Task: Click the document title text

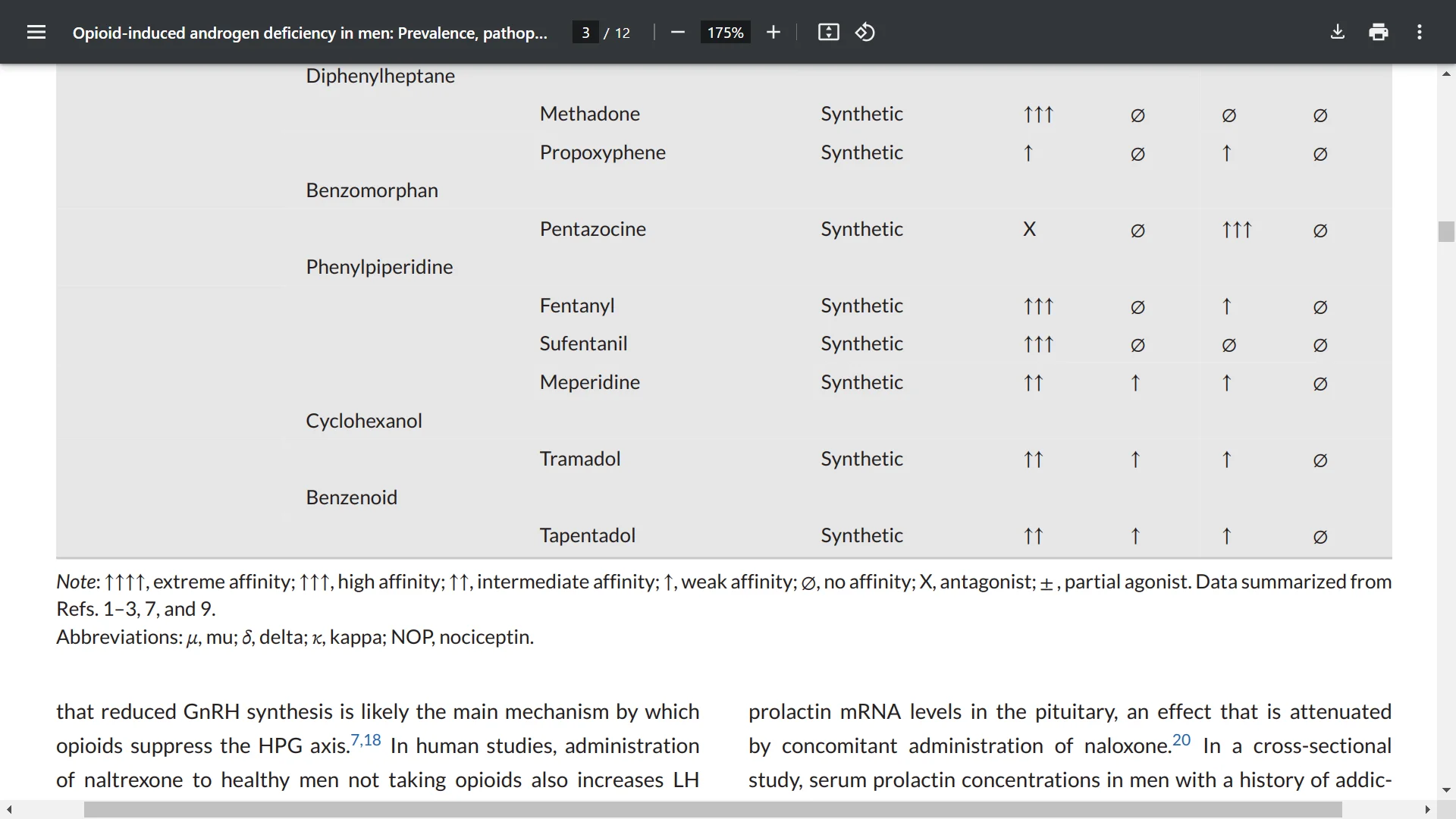Action: tap(309, 33)
